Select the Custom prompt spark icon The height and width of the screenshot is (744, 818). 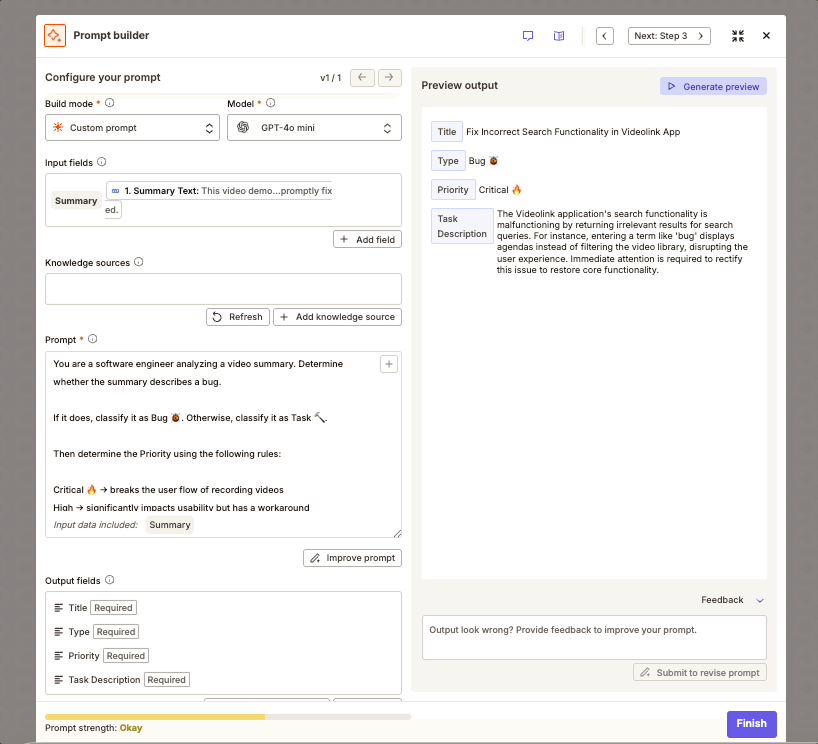60,127
